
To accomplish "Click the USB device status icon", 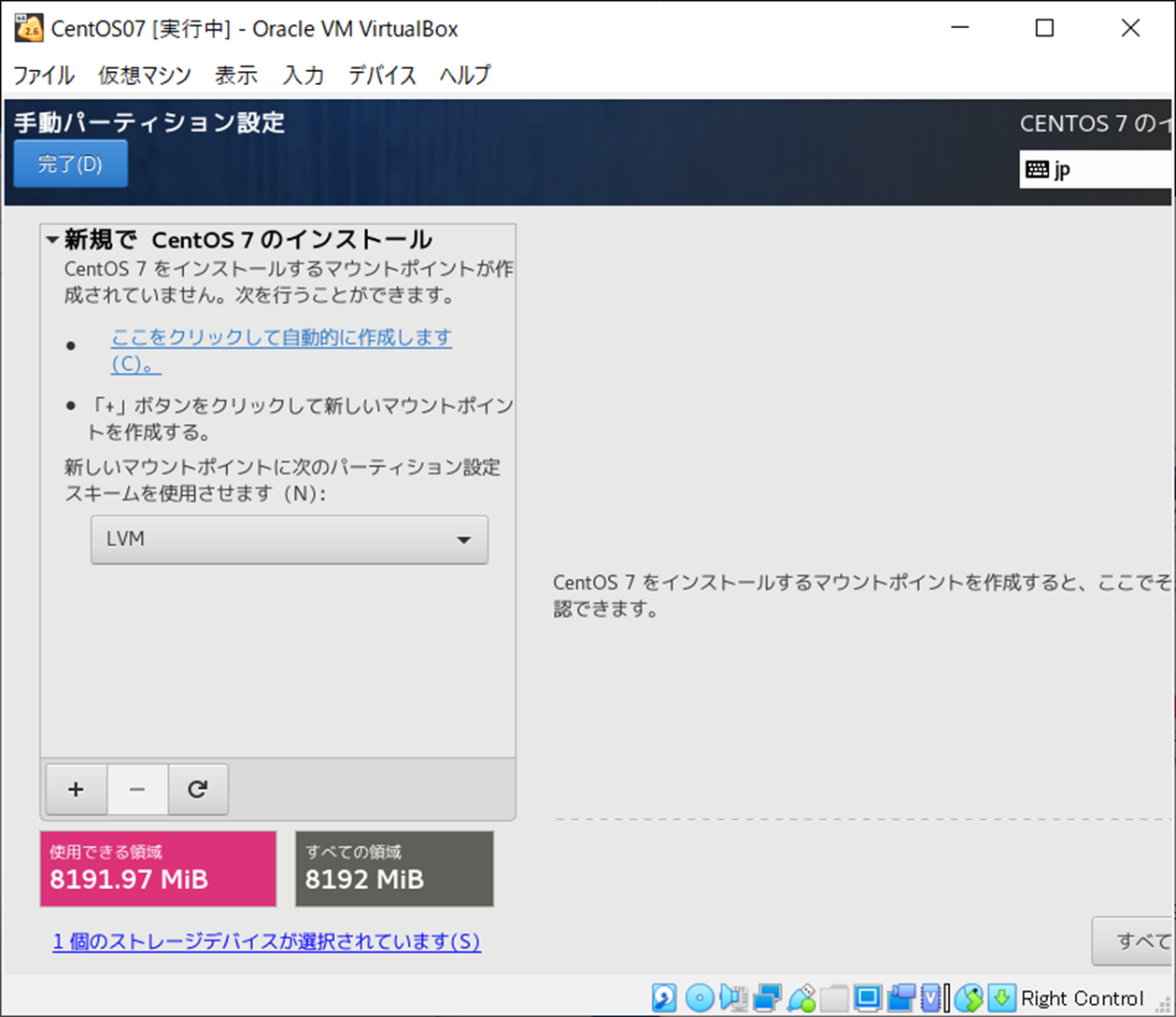I will [x=801, y=998].
